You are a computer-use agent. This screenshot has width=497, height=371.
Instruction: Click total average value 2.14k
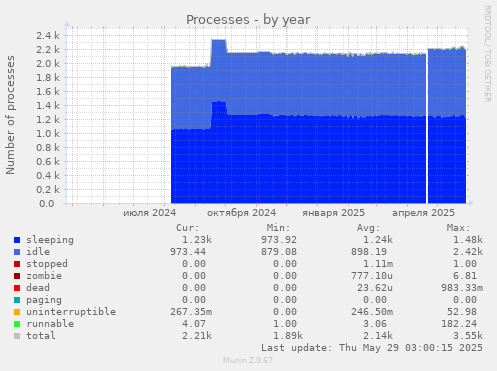378,336
